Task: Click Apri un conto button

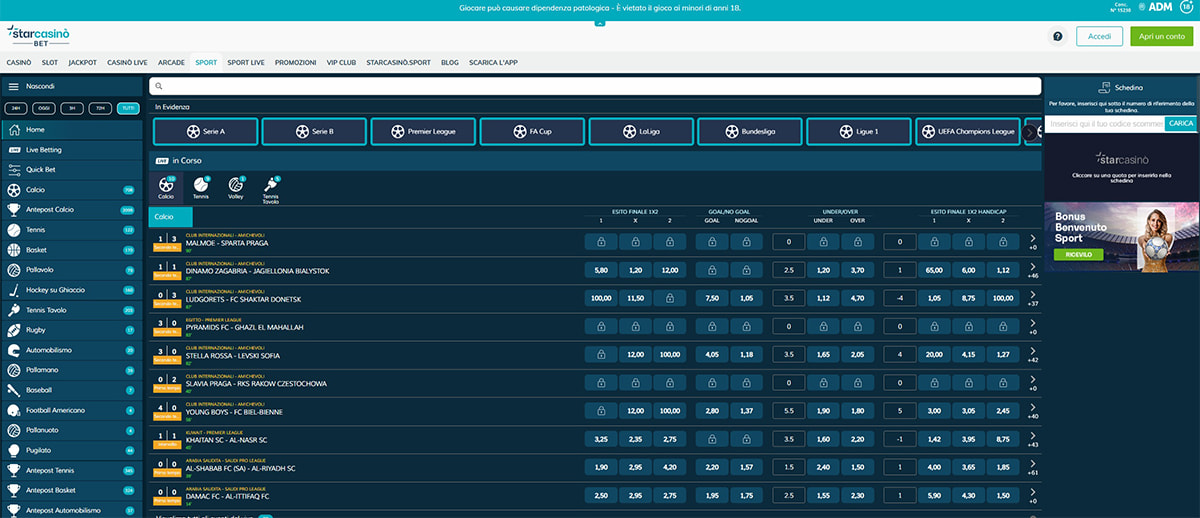Action: 1161,36
